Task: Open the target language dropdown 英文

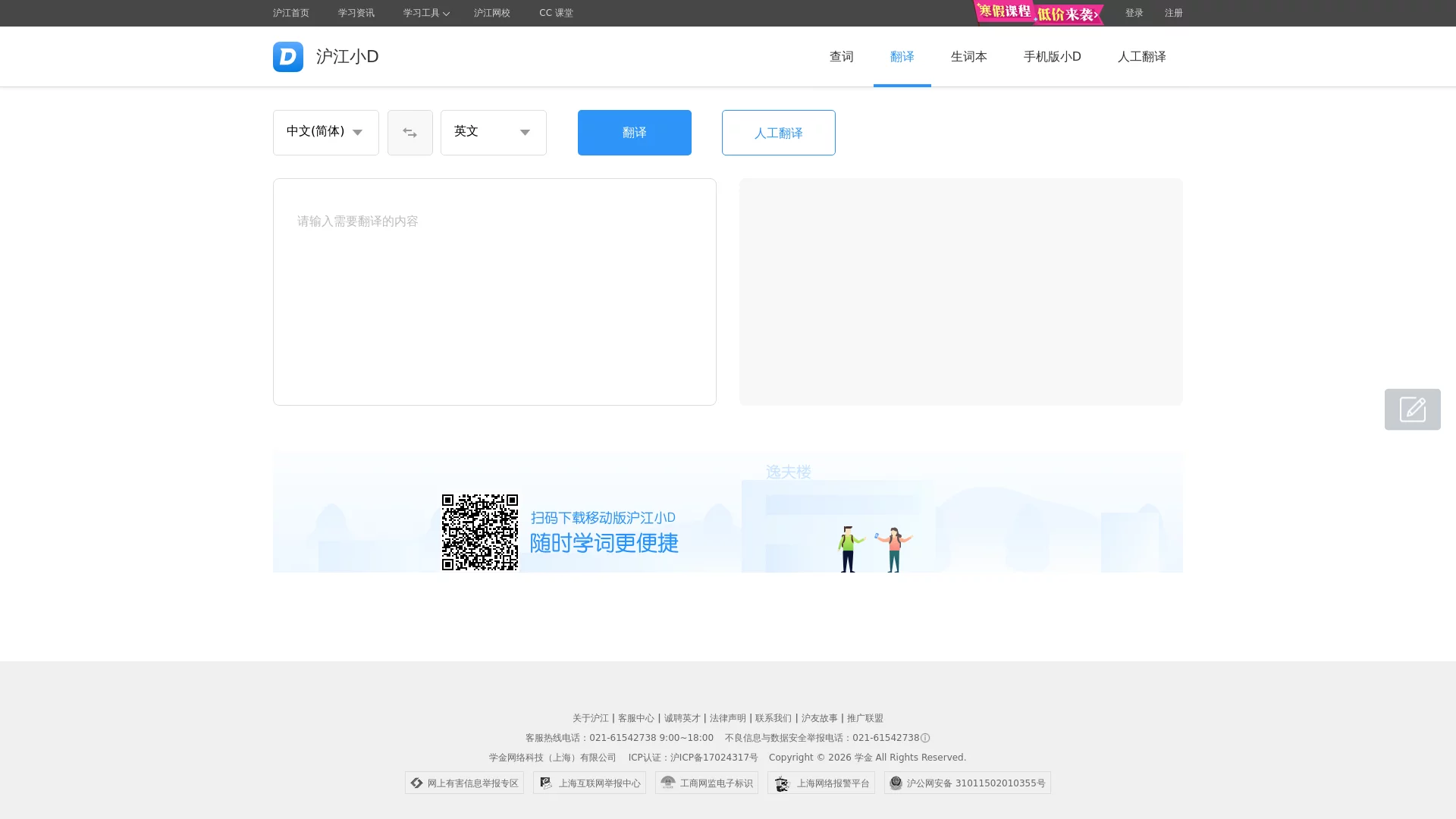Action: [493, 132]
